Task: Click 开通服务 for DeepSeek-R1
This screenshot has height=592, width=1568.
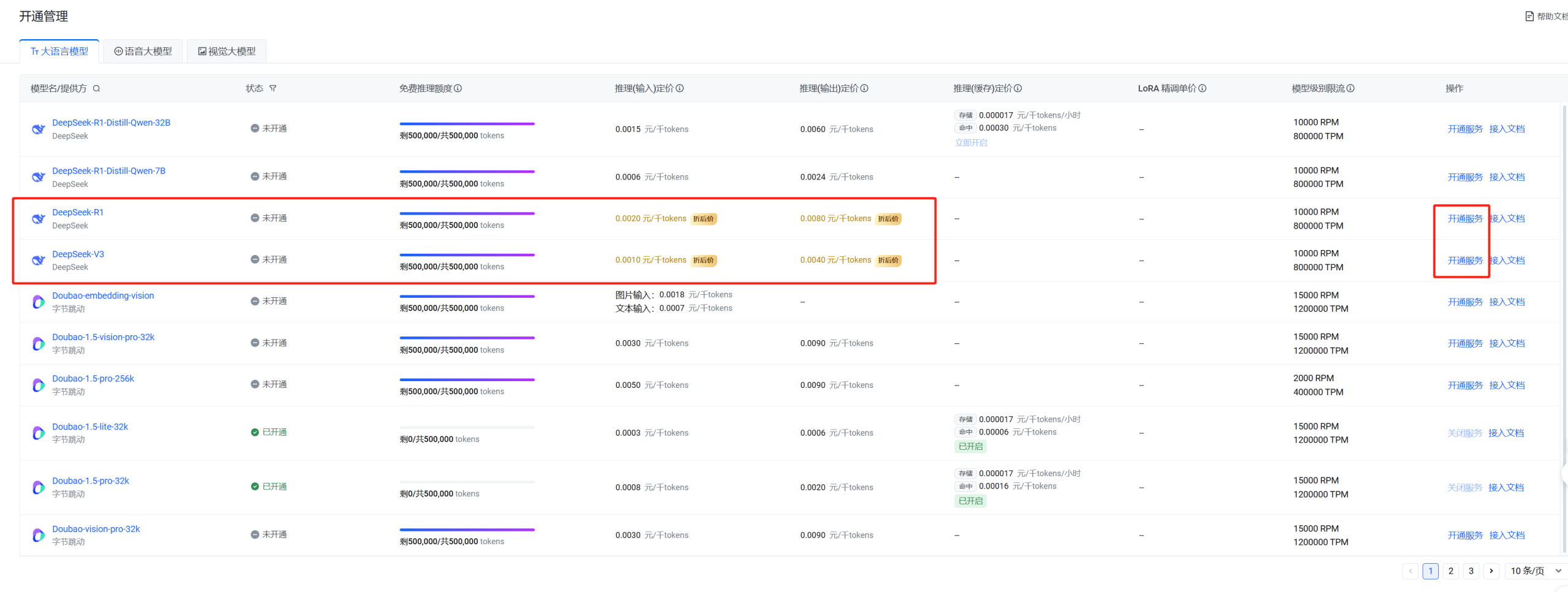Action: [1464, 219]
